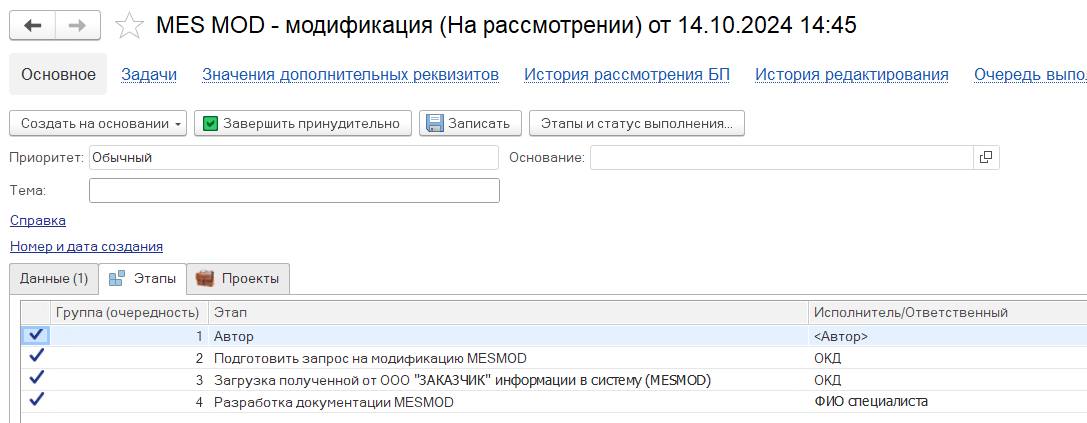The height and width of the screenshot is (423, 1087).
Task: Expand the Создать на основании dropdown
Action: point(98,123)
